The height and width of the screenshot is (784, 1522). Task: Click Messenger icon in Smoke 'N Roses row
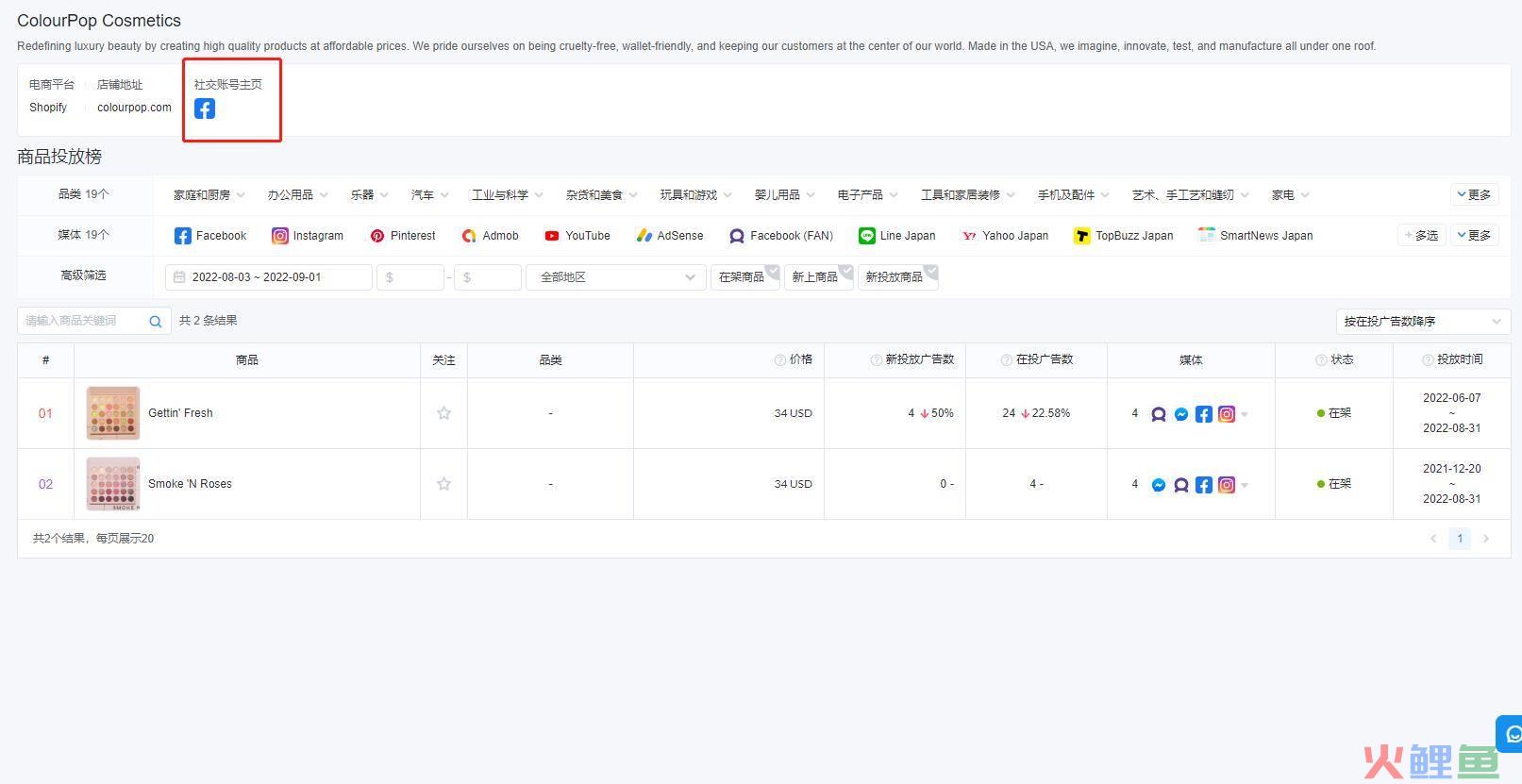click(1159, 485)
